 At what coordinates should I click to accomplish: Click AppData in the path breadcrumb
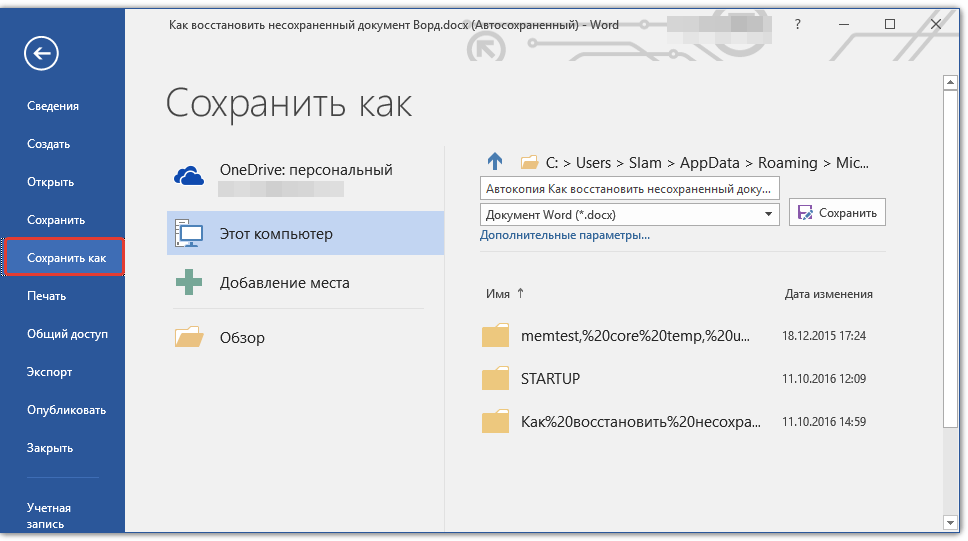tap(710, 162)
